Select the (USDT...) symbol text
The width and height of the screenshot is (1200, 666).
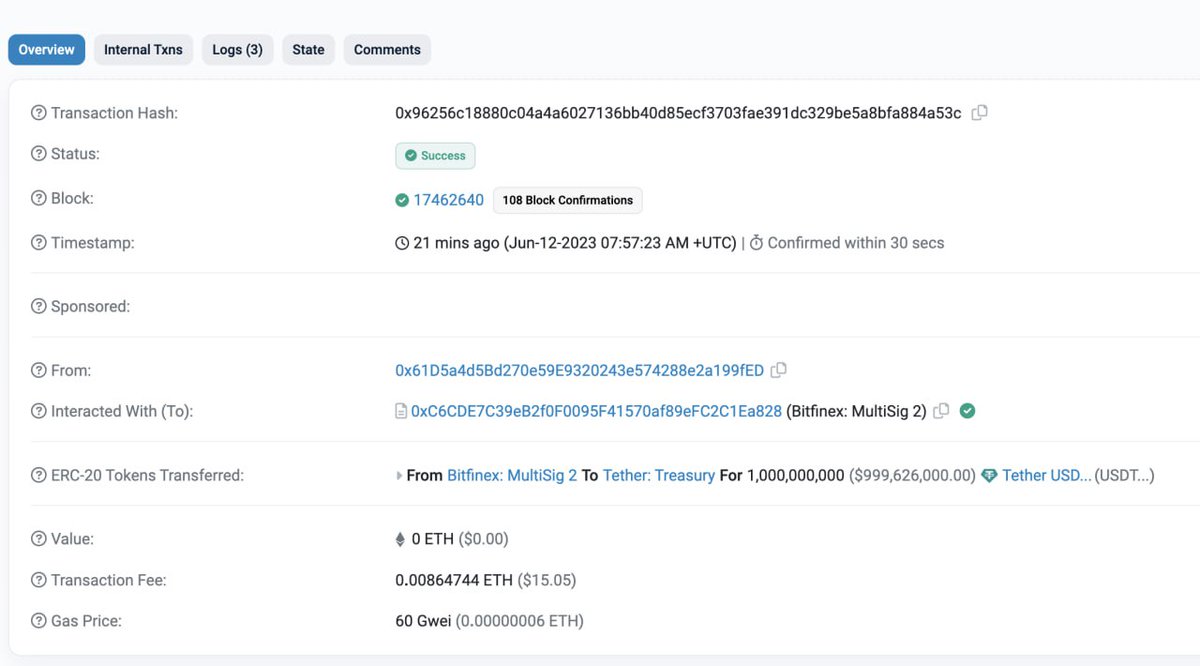(x=1125, y=476)
